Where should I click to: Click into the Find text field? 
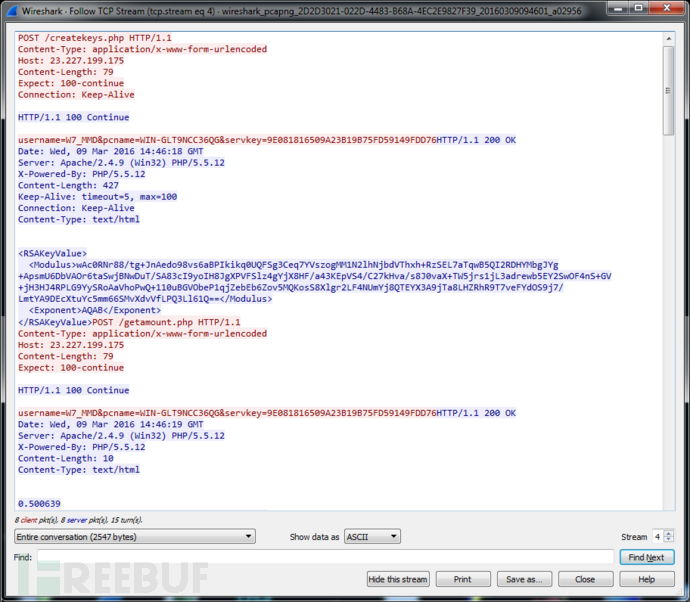pyautogui.click(x=325, y=557)
